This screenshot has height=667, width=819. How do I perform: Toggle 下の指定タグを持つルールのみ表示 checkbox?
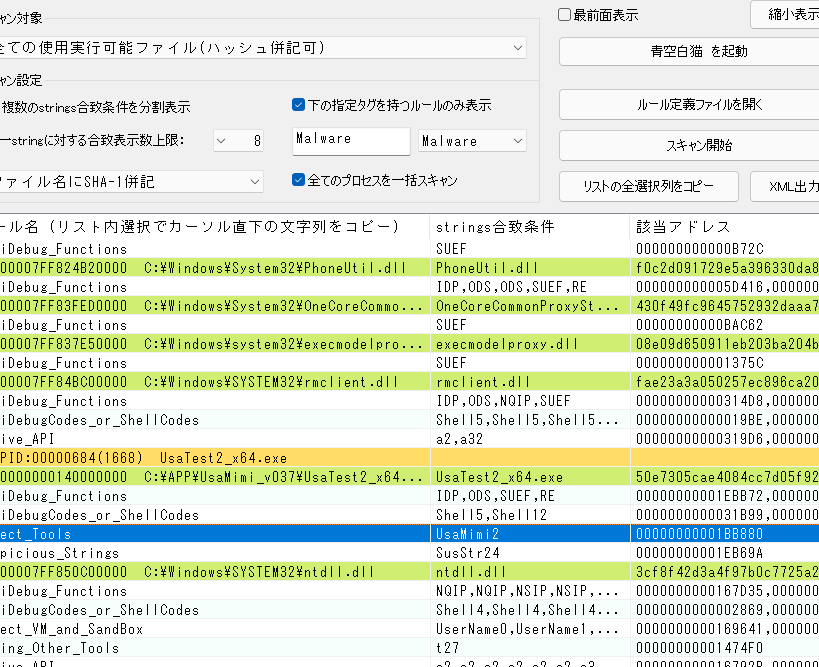(299, 105)
